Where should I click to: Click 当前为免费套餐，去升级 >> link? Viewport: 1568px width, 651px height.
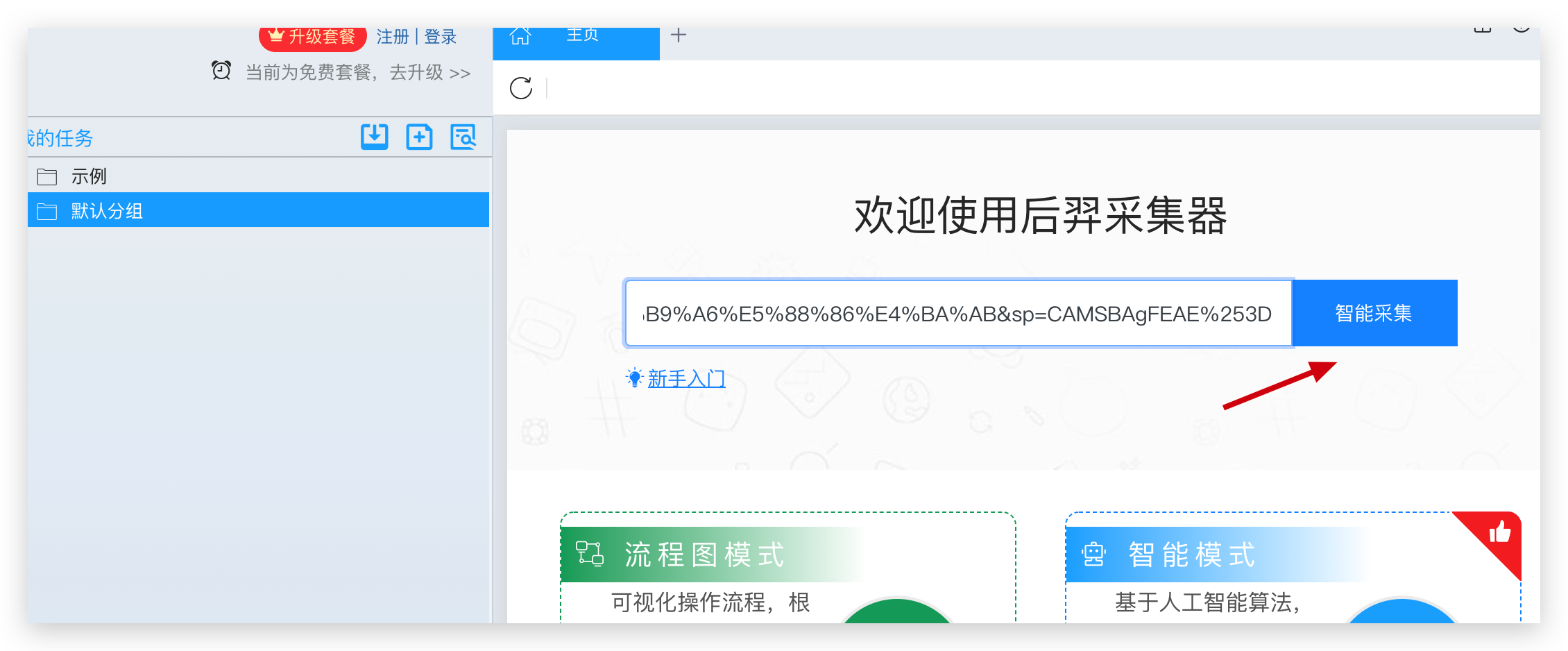point(358,72)
